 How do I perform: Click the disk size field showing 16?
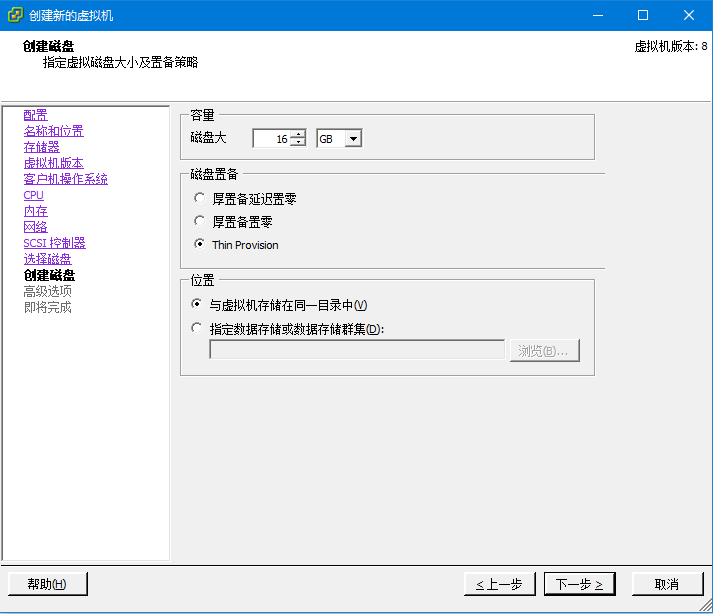[x=272, y=138]
